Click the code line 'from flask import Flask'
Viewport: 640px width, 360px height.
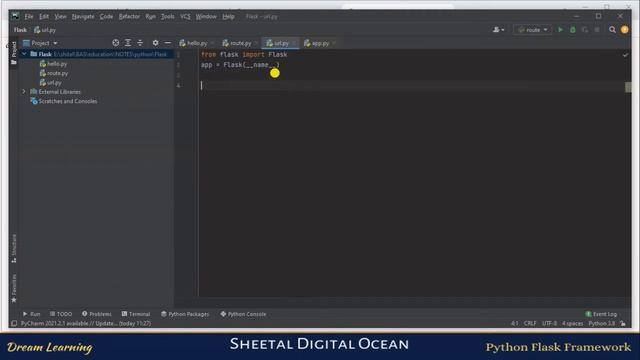(x=244, y=54)
